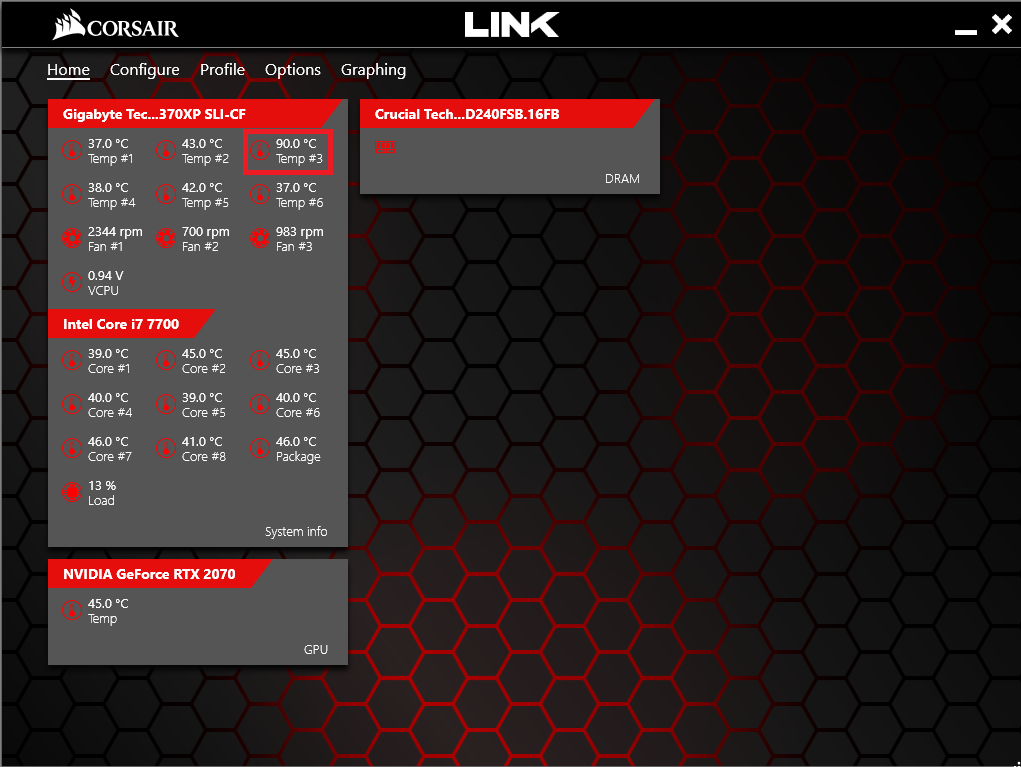Click the 13 % Load reading
The image size is (1021, 767).
click(x=102, y=486)
